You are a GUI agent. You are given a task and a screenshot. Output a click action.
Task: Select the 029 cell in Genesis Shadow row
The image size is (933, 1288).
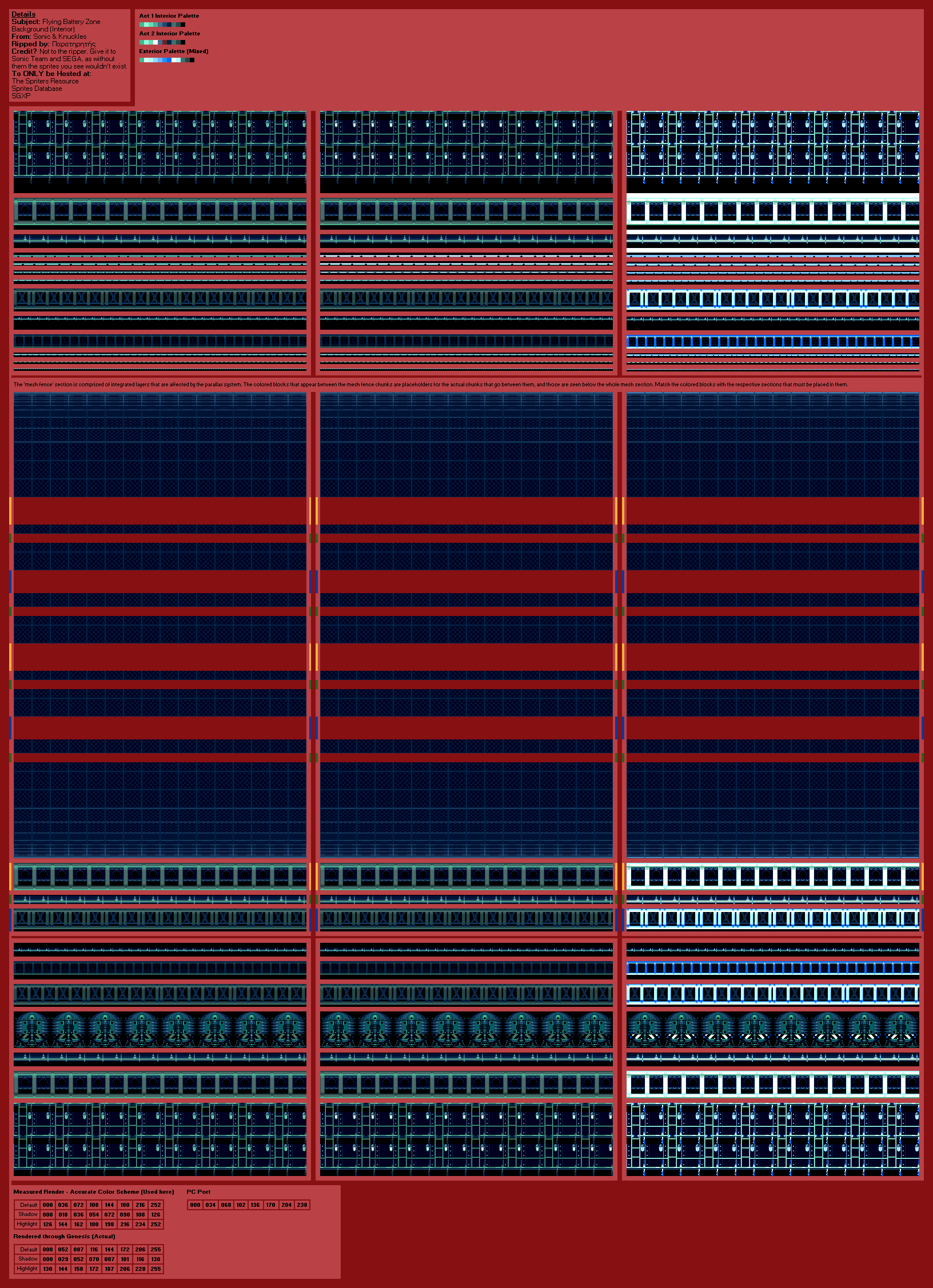pyautogui.click(x=63, y=1259)
